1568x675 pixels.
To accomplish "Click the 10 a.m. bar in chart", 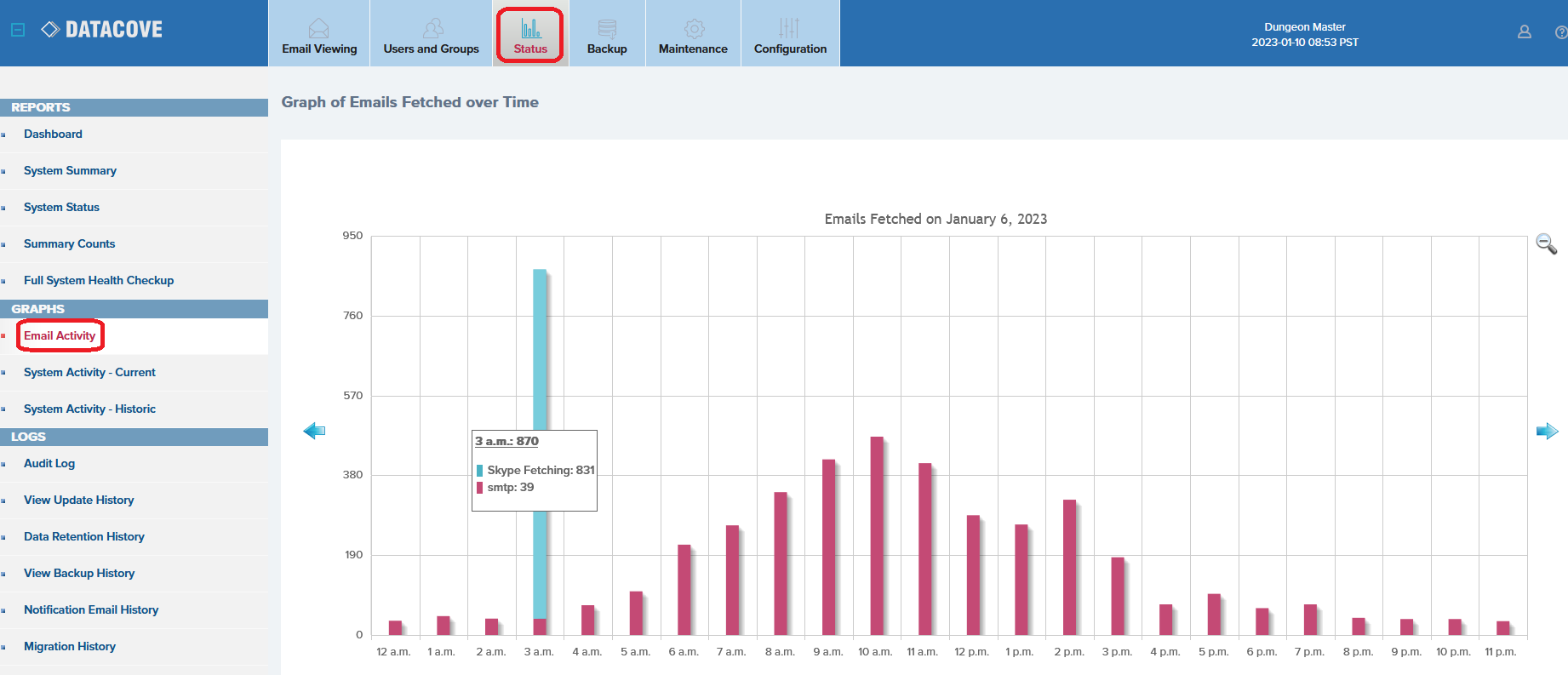I will point(876,536).
